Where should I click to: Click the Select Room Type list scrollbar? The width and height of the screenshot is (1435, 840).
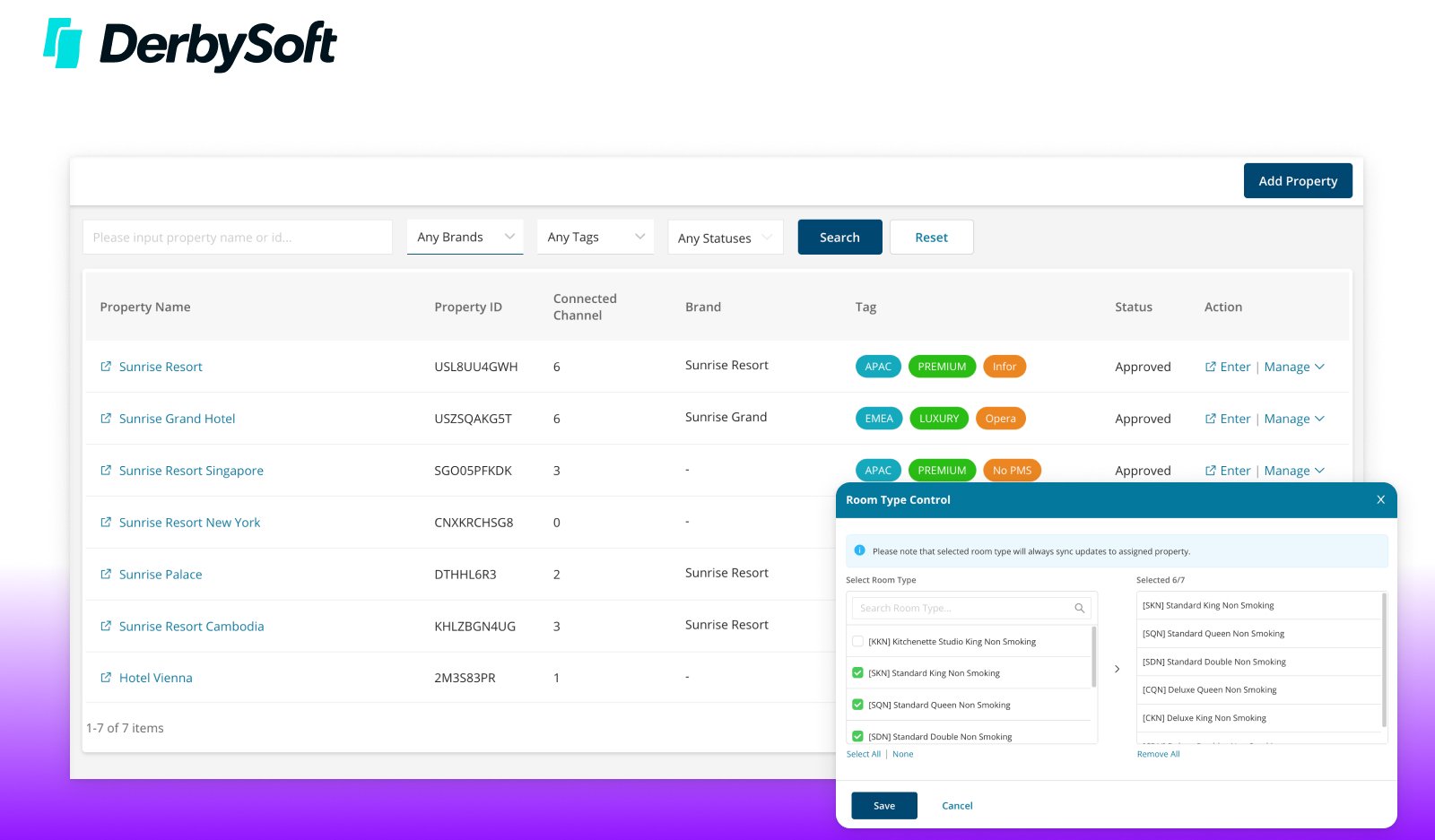1094,657
